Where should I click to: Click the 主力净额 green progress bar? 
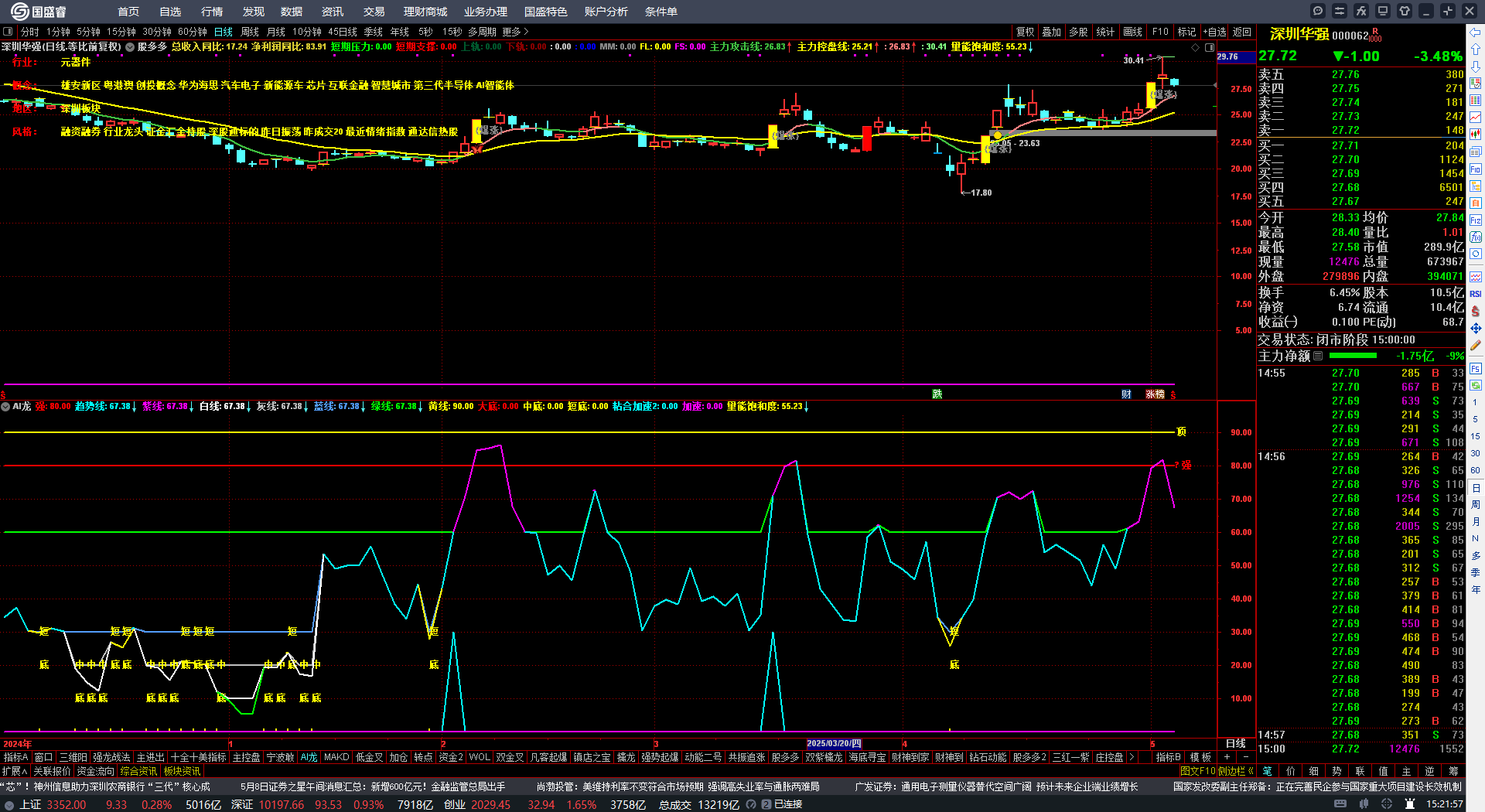click(1353, 356)
